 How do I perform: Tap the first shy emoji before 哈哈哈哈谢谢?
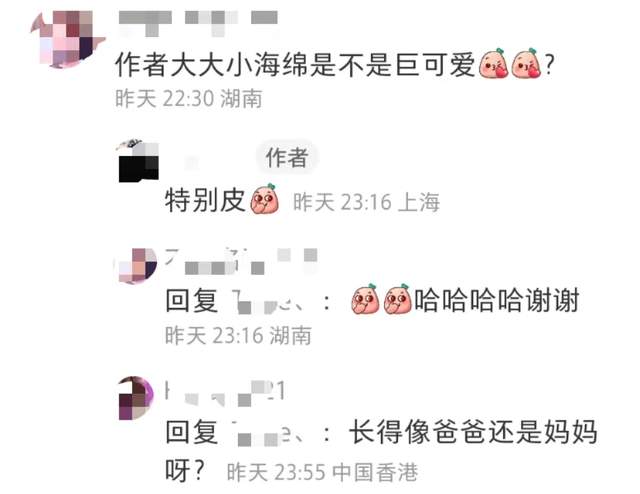coord(365,299)
